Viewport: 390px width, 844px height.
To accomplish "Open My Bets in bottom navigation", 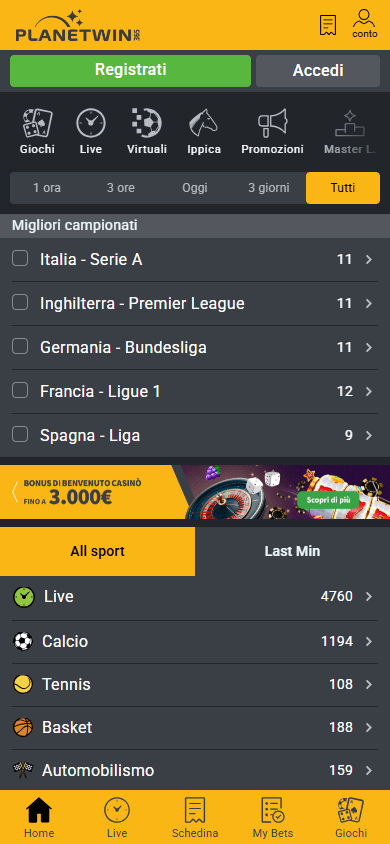I will tap(273, 817).
